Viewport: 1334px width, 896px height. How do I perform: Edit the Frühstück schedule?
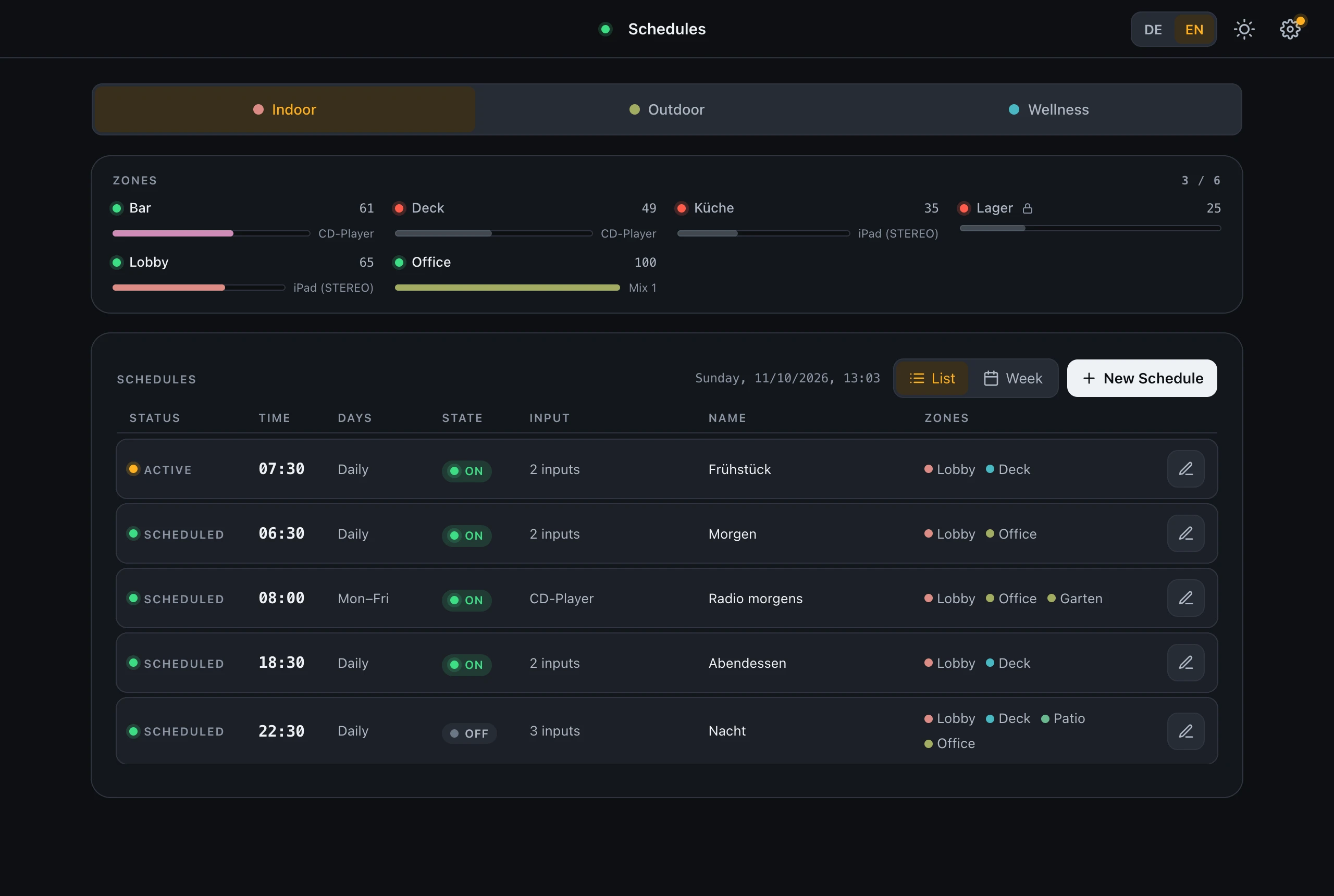point(1185,469)
